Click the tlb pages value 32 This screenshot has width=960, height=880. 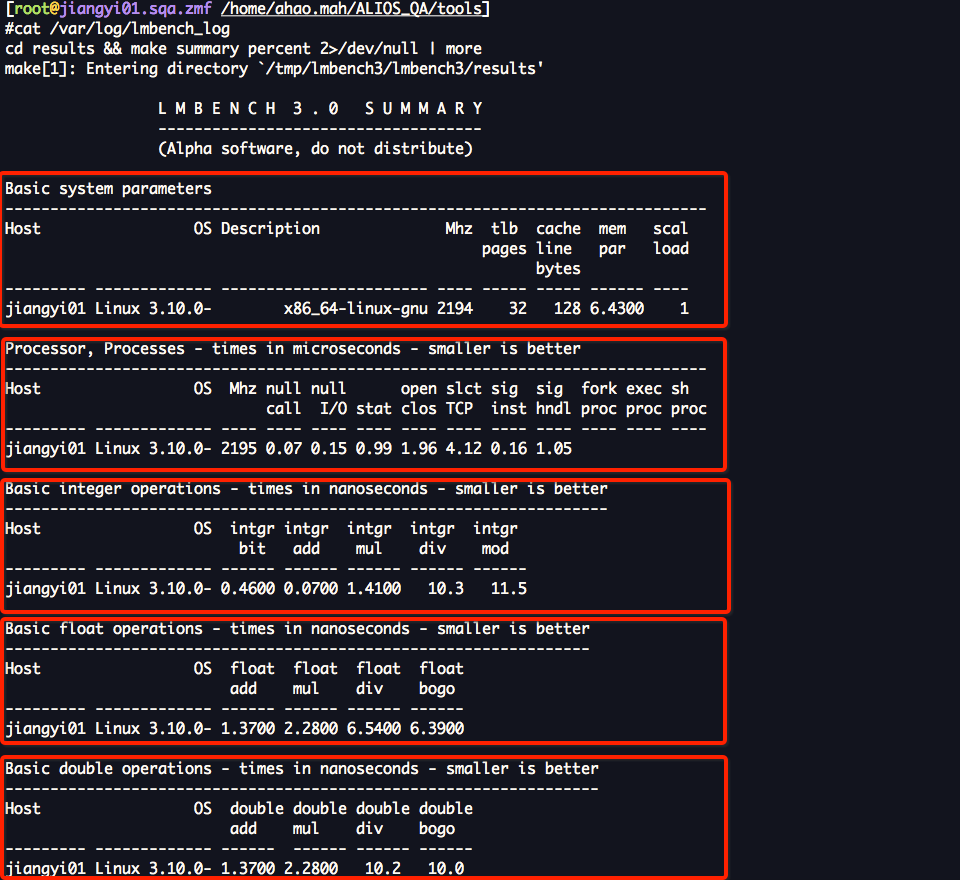coord(518,309)
